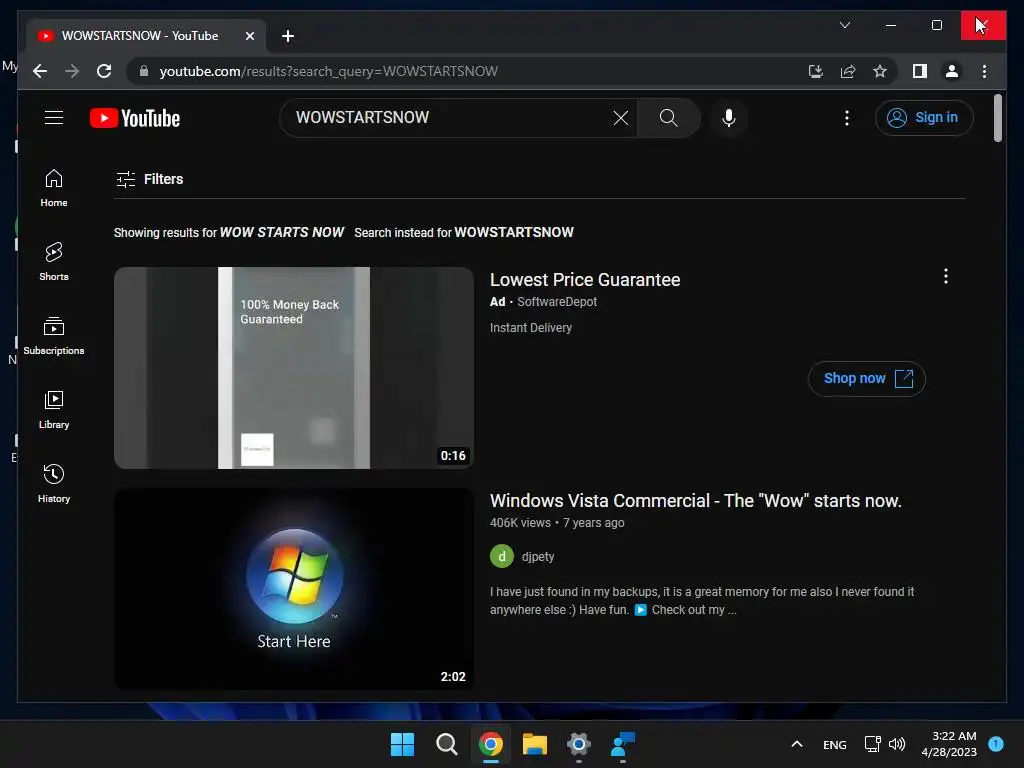The width and height of the screenshot is (1024, 768).
Task: Click Lowest Price Guarantee ad title
Action: [584, 280]
